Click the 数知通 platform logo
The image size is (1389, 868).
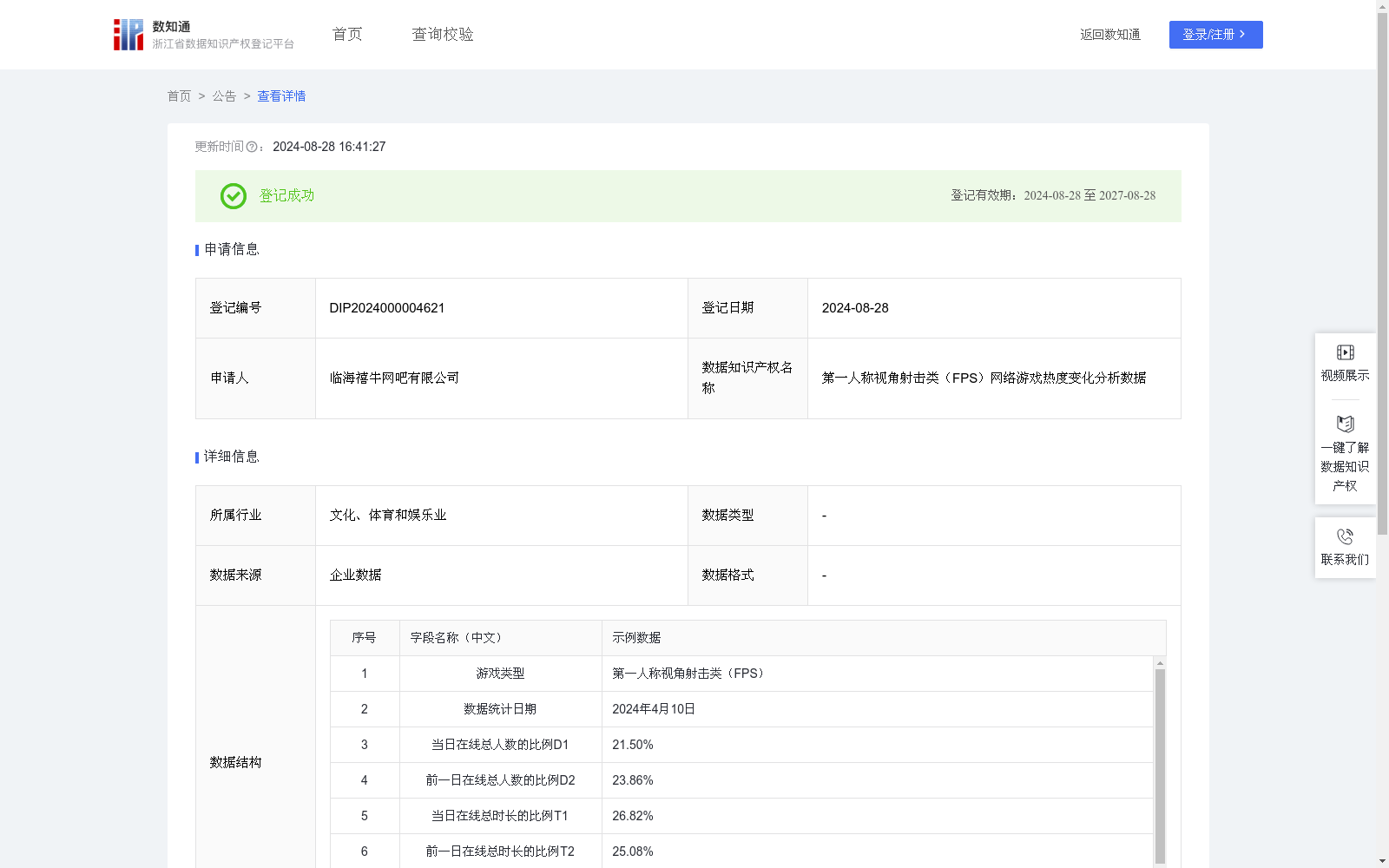[x=204, y=35]
